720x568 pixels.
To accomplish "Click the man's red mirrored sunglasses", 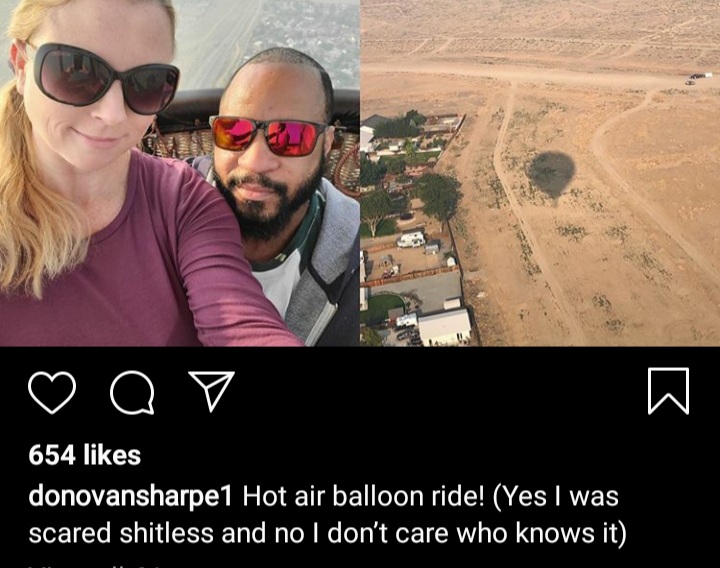I will [x=270, y=136].
